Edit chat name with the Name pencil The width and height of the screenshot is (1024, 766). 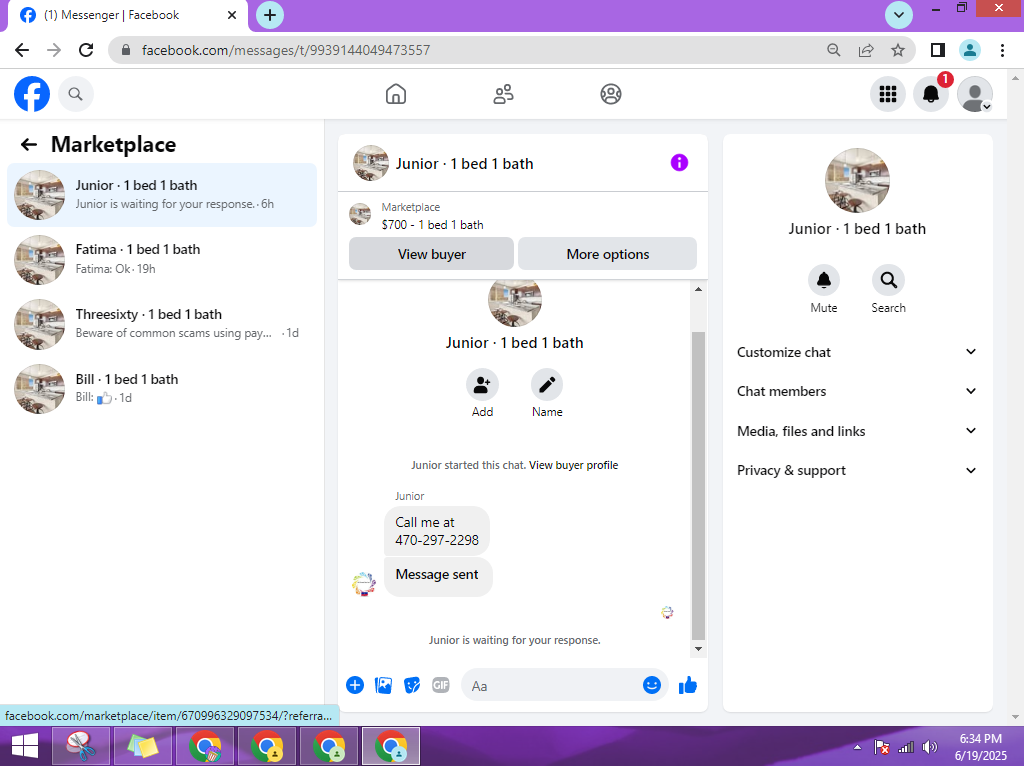(x=547, y=385)
